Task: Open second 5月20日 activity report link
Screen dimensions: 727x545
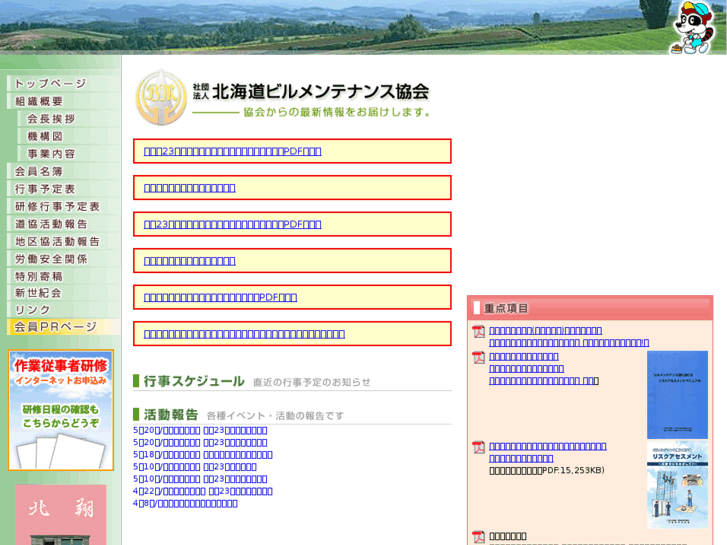Action: [200, 442]
